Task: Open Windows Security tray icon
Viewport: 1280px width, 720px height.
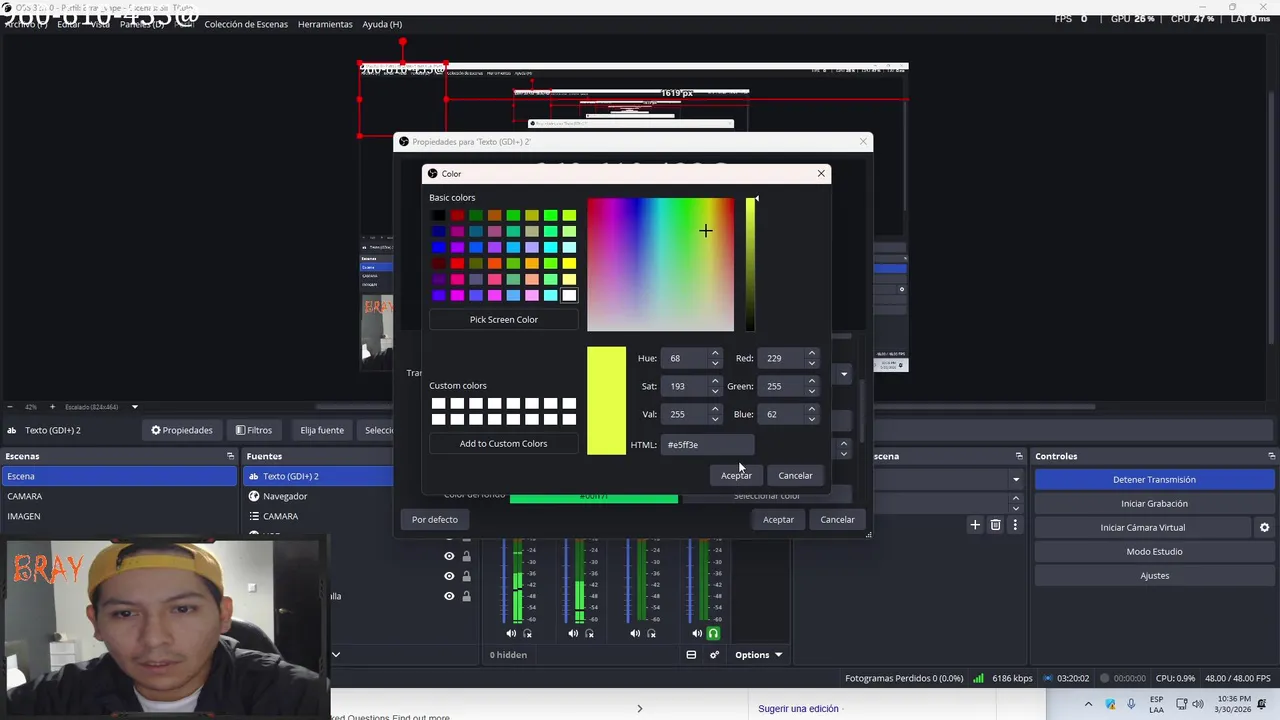Action: pos(1110,704)
